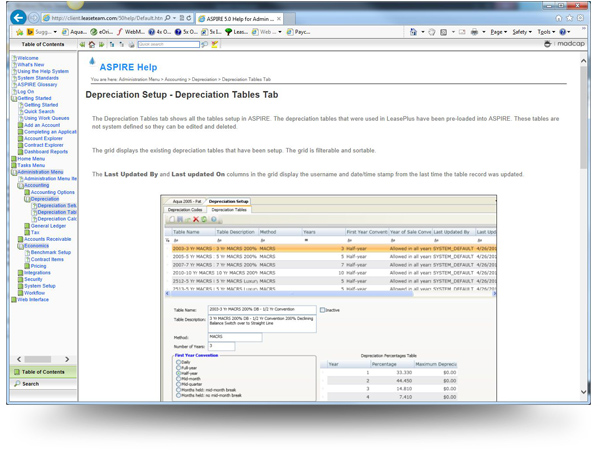Open the Welcome topic

(x=28, y=58)
